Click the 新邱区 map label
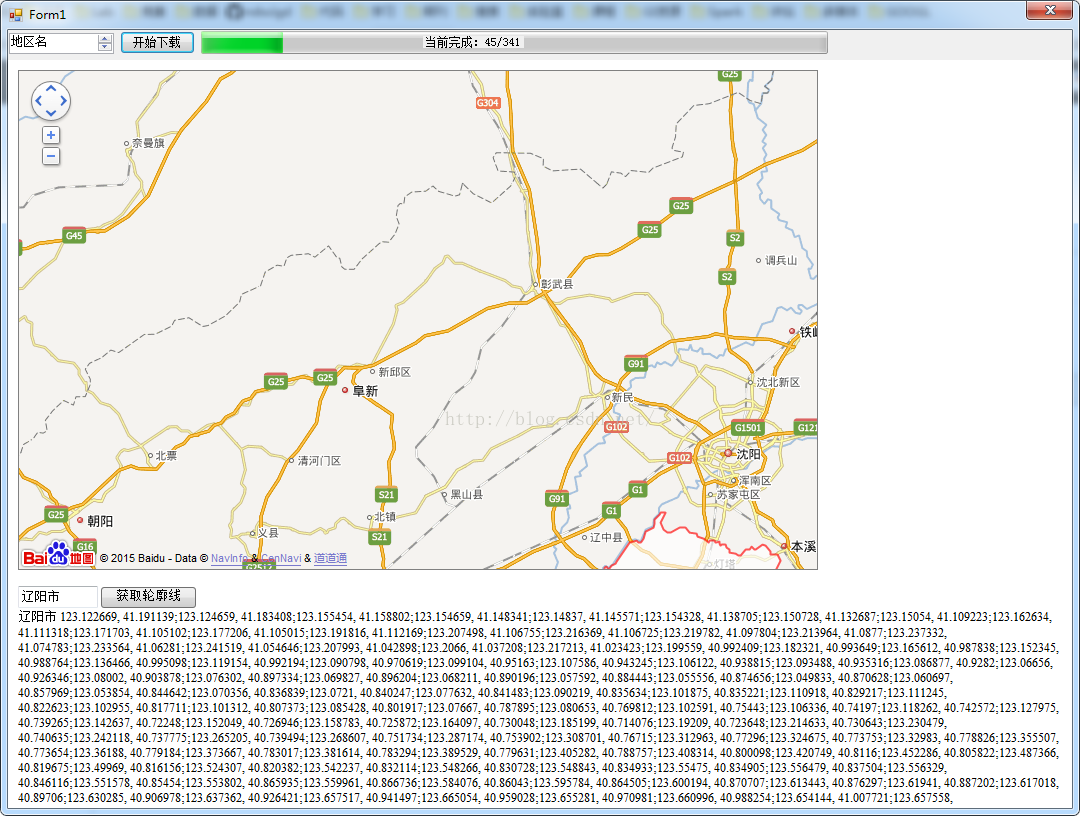 394,372
